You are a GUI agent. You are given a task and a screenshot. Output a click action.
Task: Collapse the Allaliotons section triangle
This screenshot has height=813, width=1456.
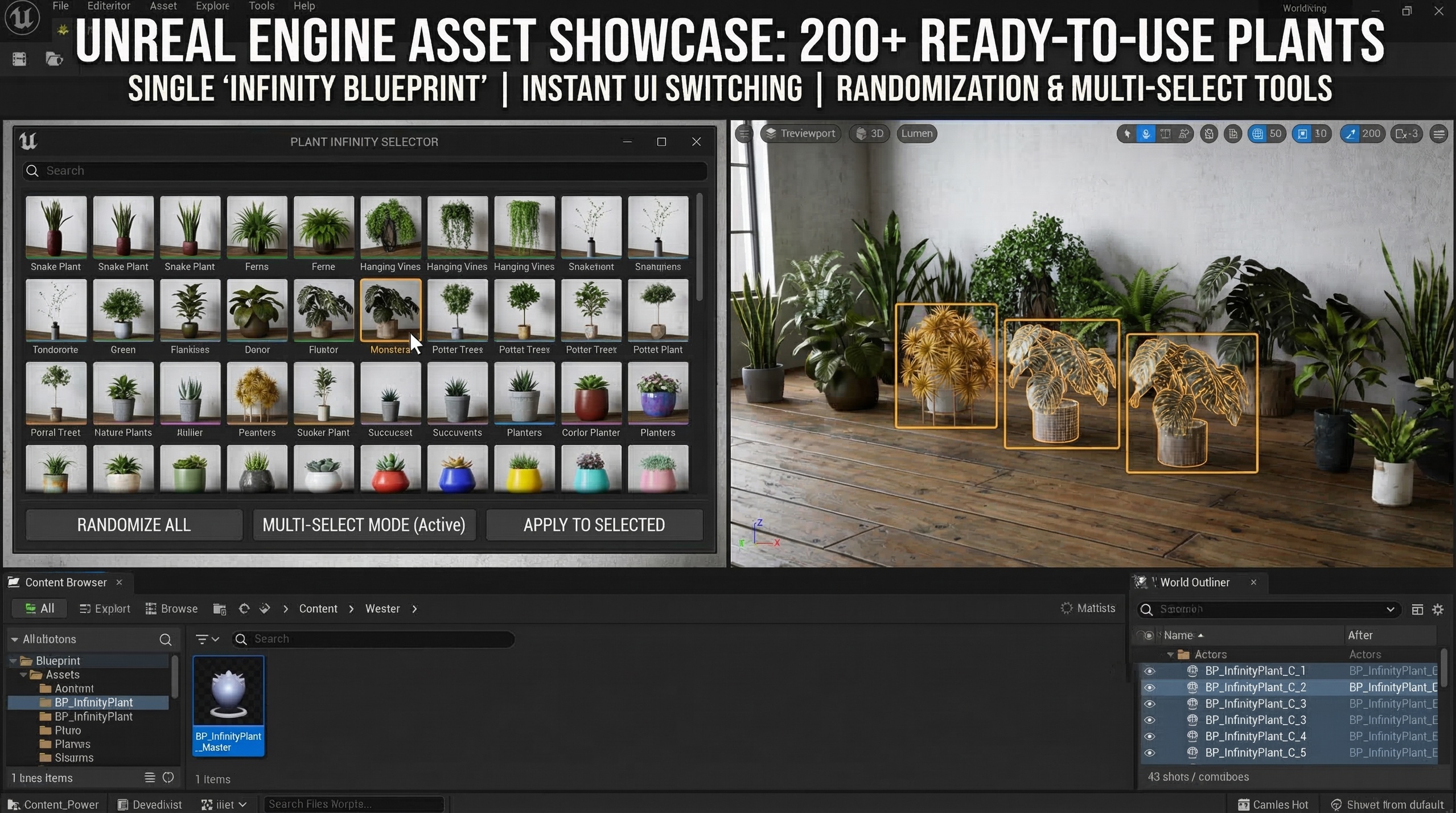(14, 639)
